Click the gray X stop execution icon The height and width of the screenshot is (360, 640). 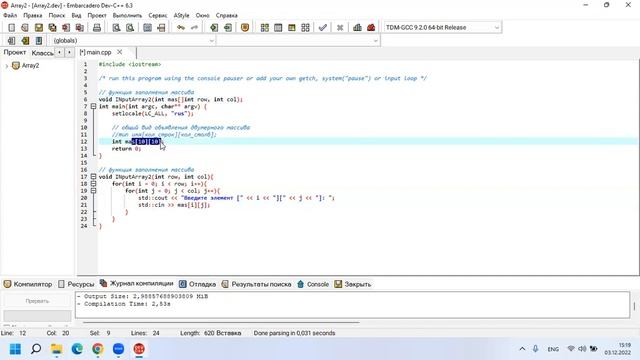point(340,27)
